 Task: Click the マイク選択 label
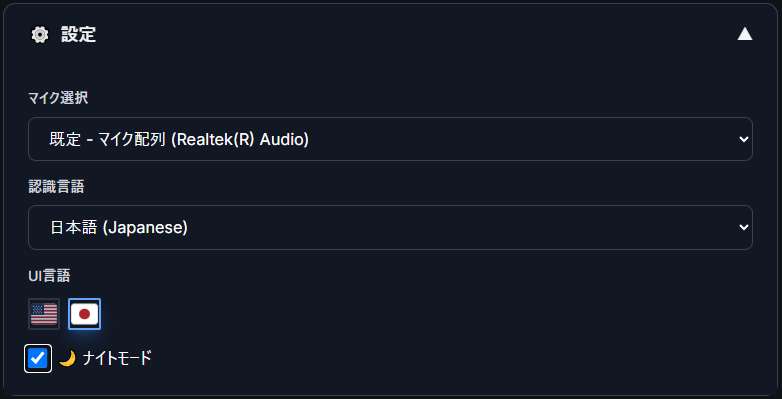58,98
